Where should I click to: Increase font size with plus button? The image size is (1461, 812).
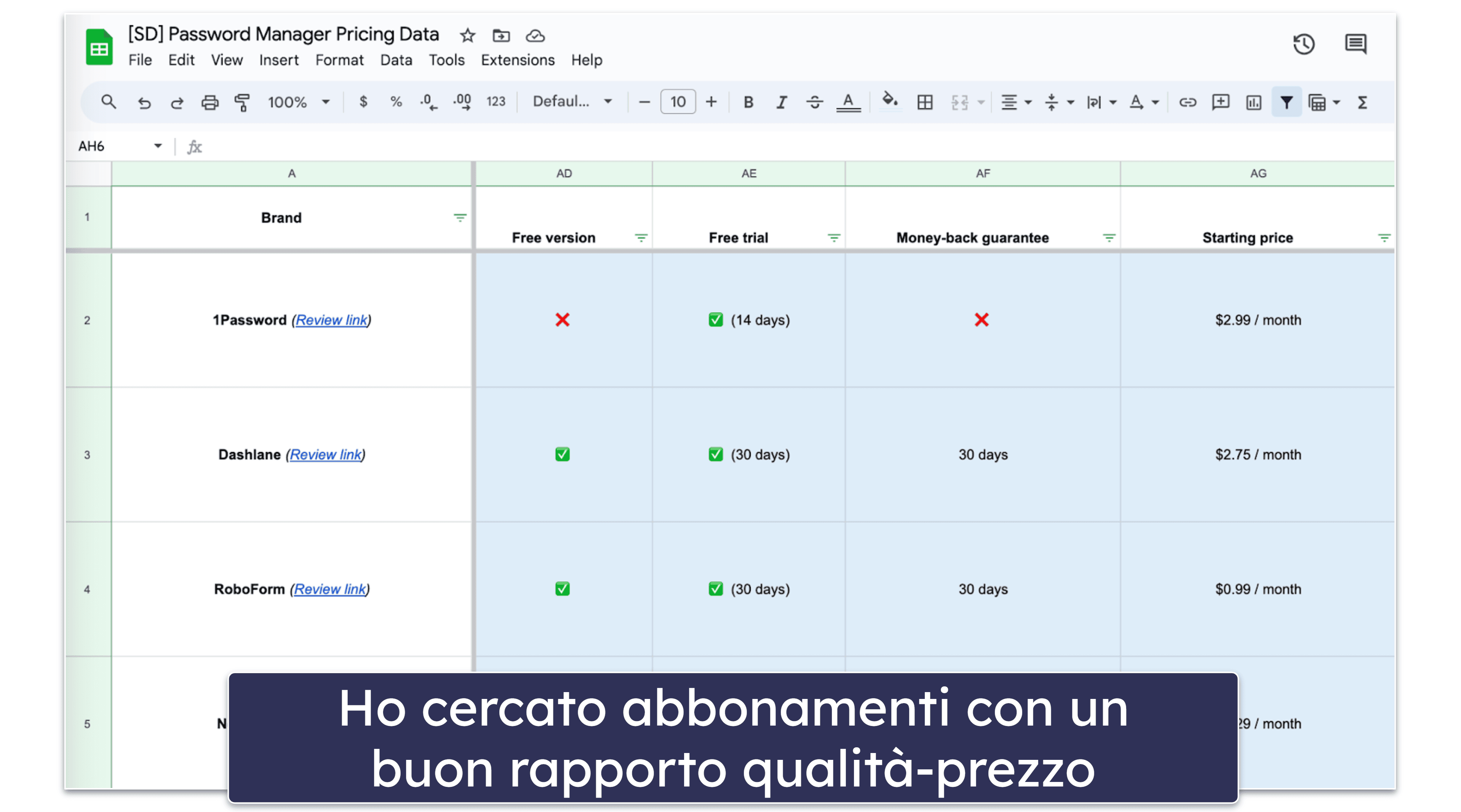711,102
